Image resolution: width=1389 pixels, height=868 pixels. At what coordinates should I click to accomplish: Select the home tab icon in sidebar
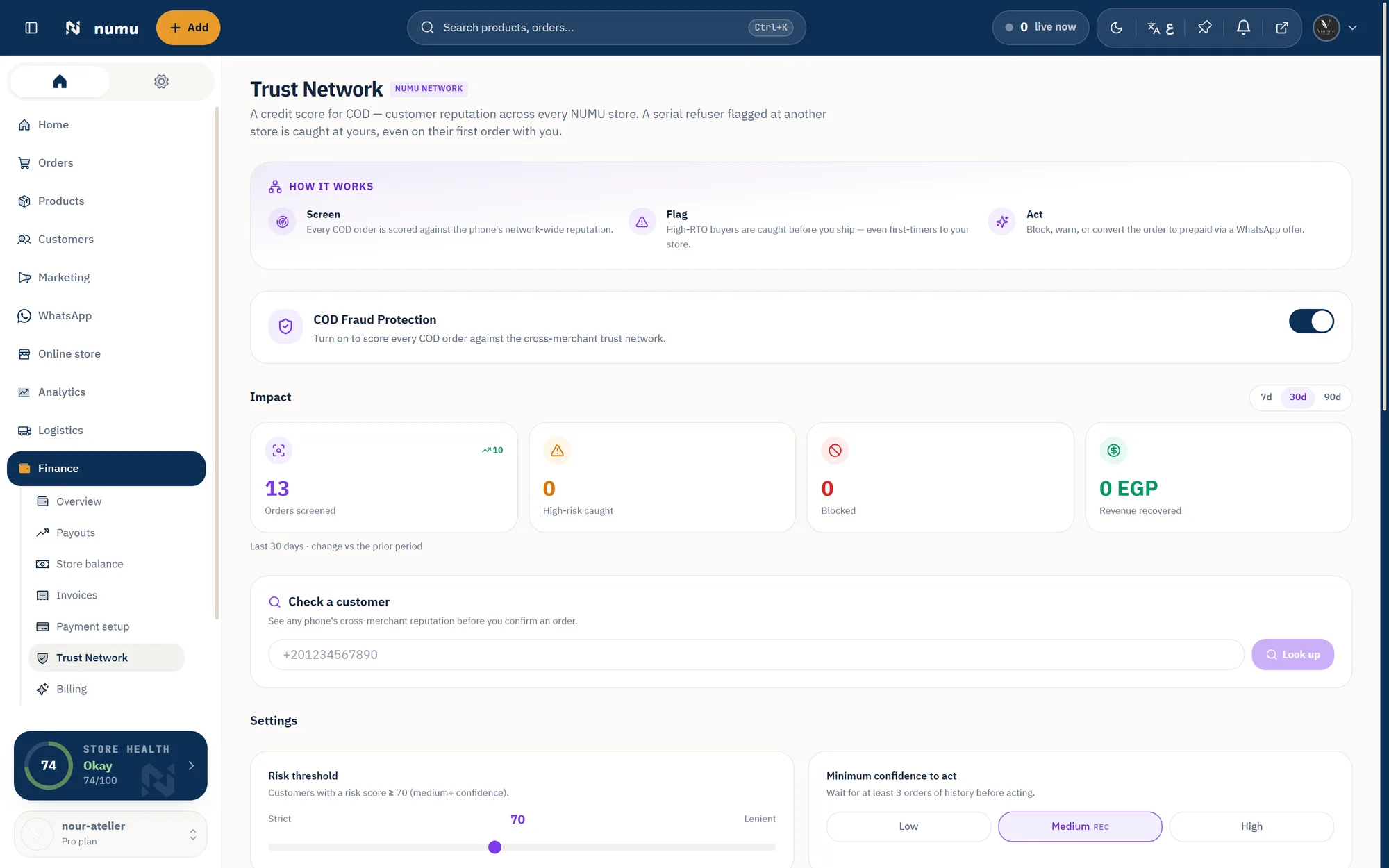pos(60,81)
